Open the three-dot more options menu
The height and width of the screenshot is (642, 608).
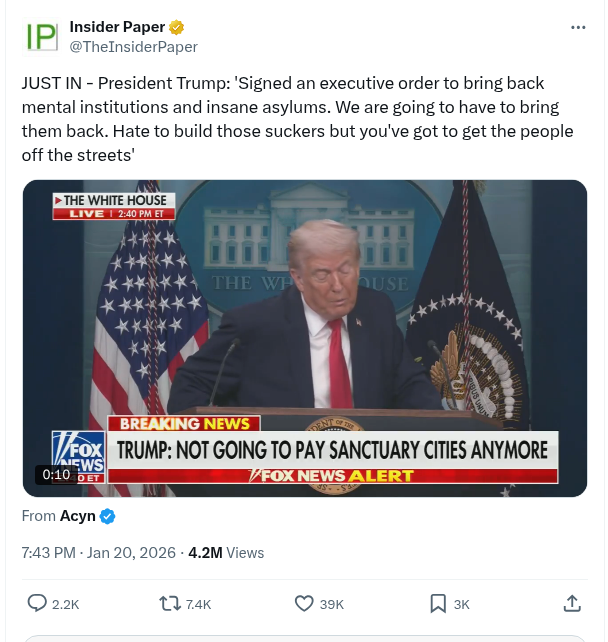click(578, 27)
